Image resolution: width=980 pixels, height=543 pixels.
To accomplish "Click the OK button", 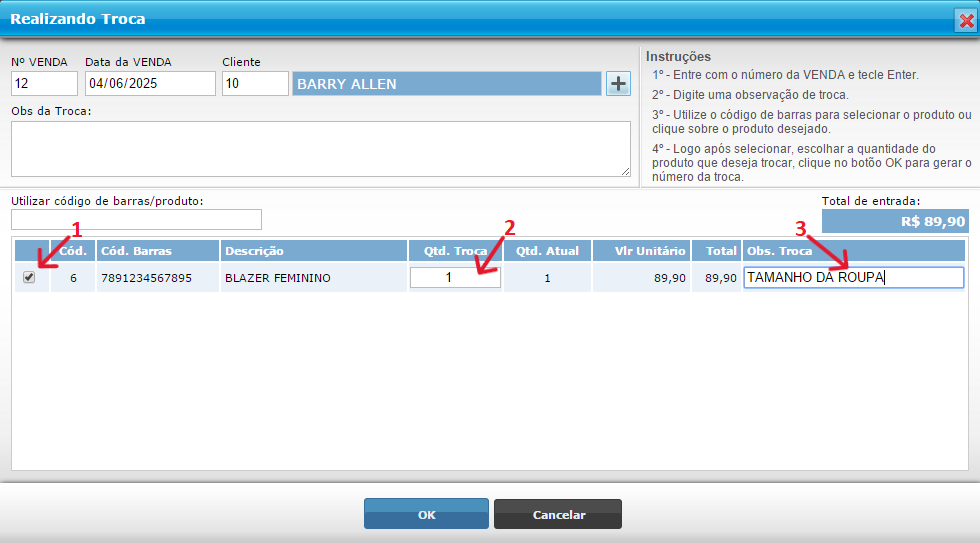I will pos(426,514).
